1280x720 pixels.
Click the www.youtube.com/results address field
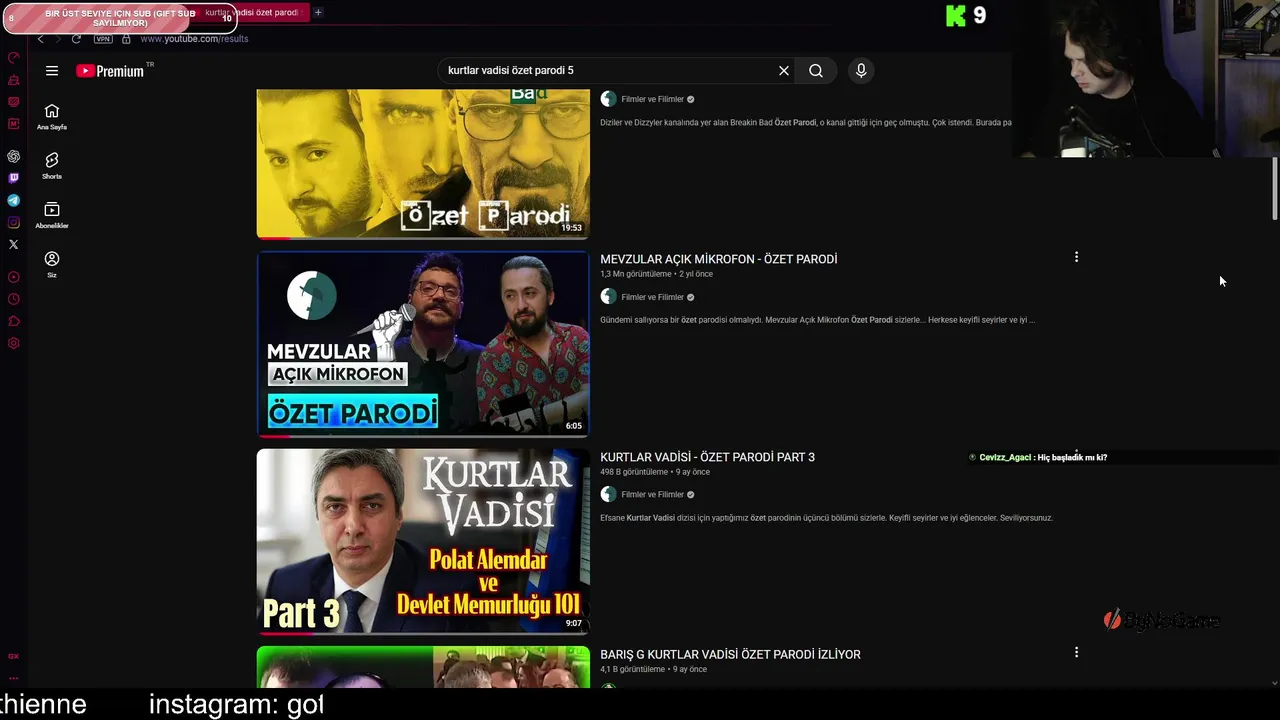tap(194, 39)
